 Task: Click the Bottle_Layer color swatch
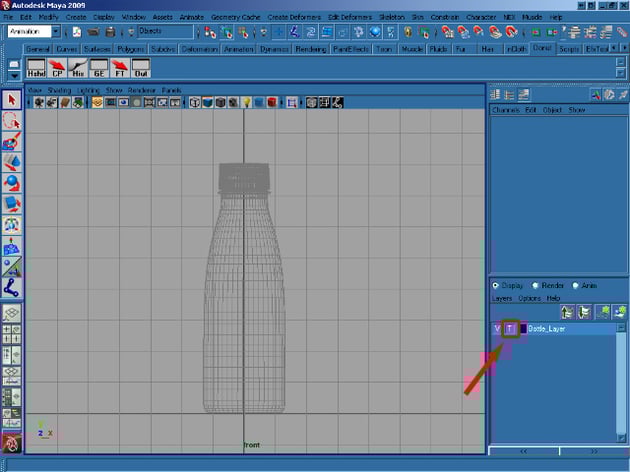(x=523, y=329)
